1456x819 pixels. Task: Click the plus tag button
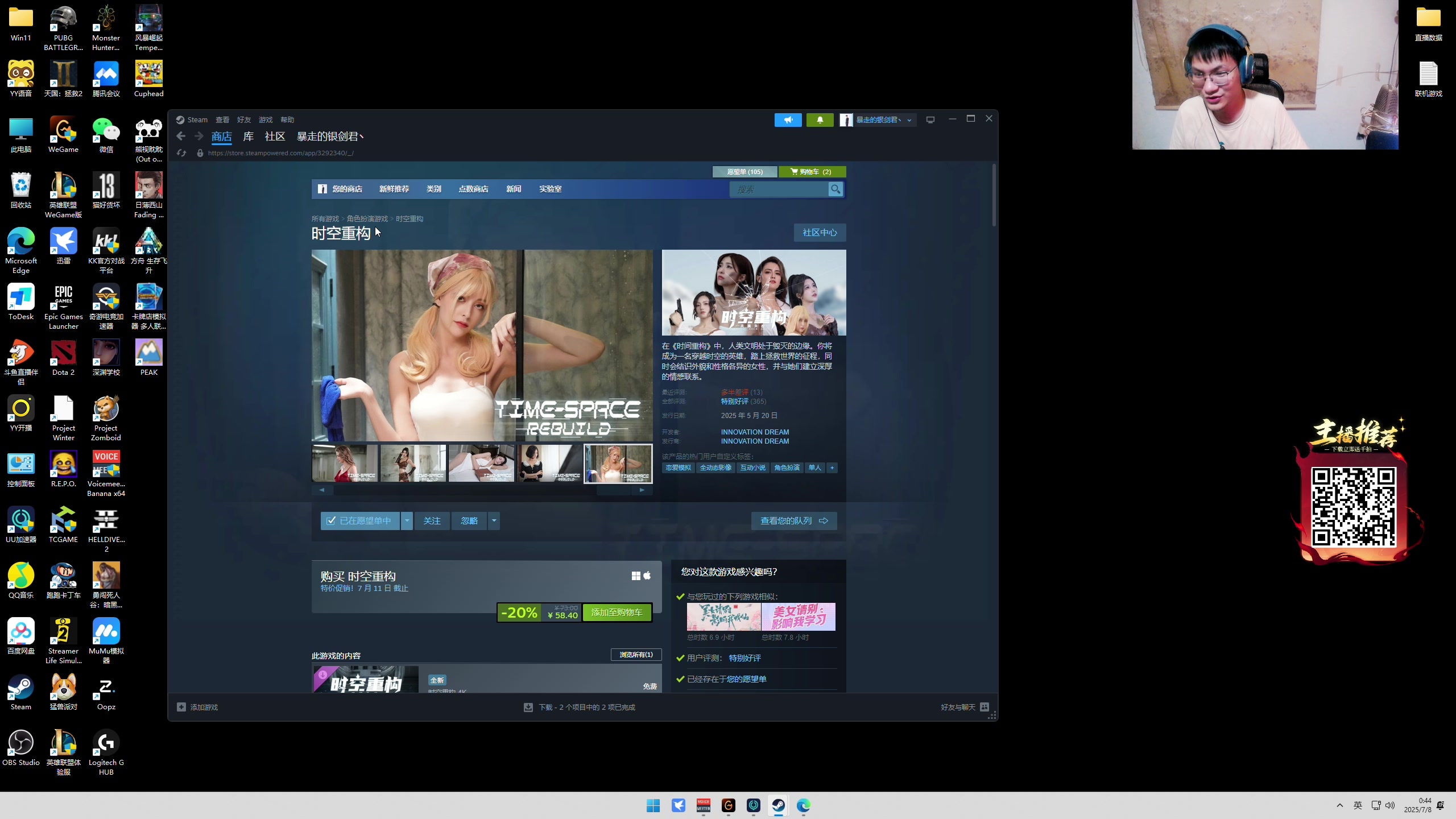(x=832, y=468)
